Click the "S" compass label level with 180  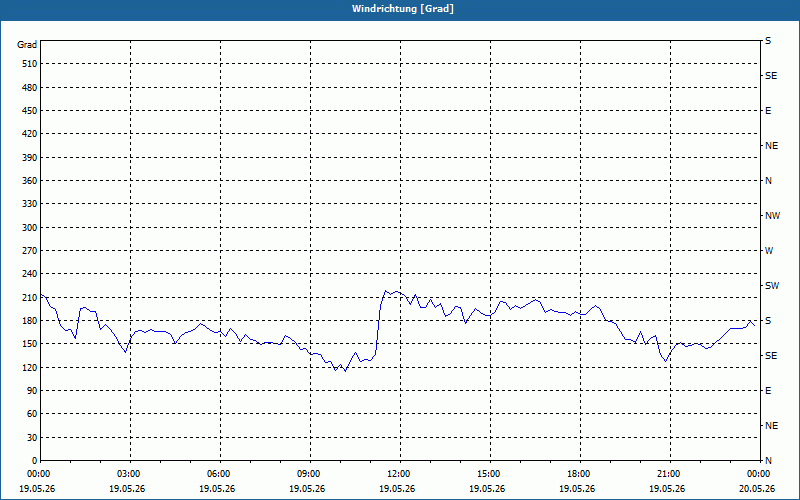(x=768, y=321)
